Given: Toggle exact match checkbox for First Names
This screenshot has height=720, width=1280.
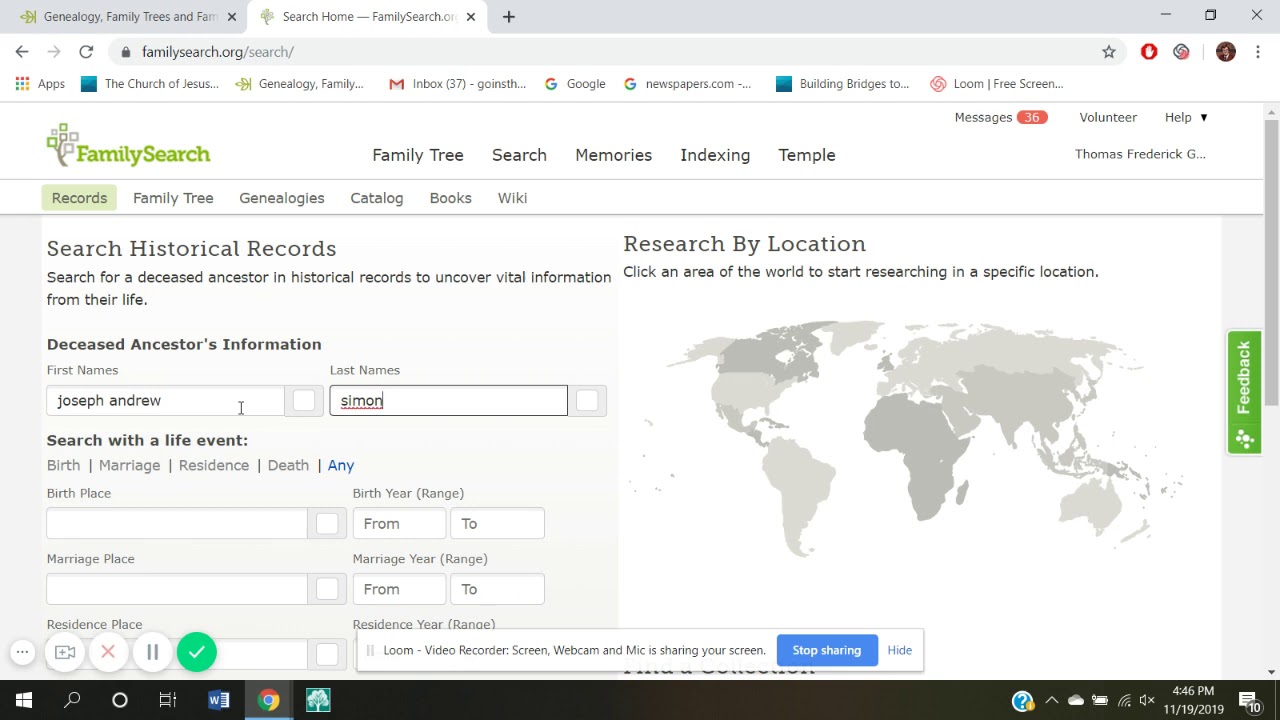Looking at the screenshot, I should (x=304, y=401).
